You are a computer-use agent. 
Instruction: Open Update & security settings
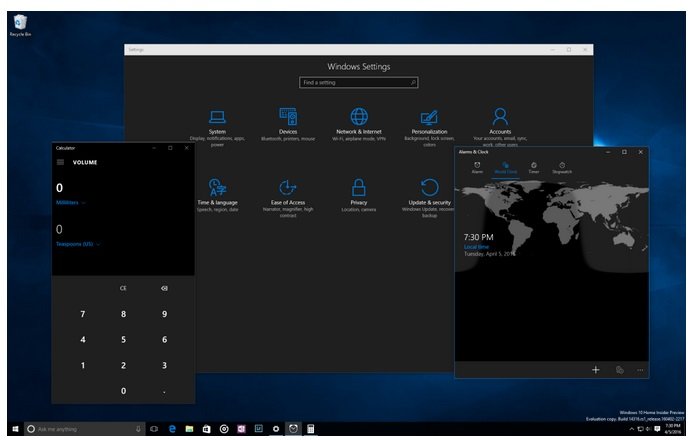tap(429, 198)
